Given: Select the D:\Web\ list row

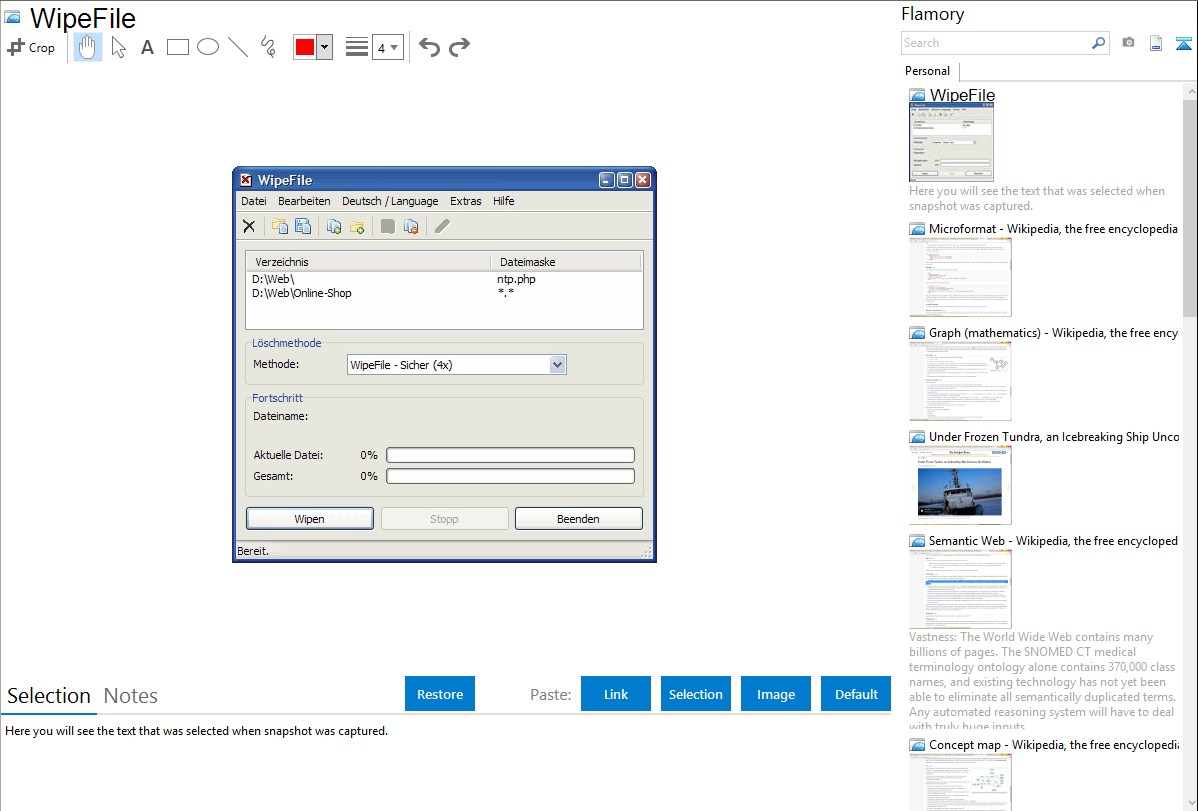Looking at the screenshot, I should tap(443, 279).
